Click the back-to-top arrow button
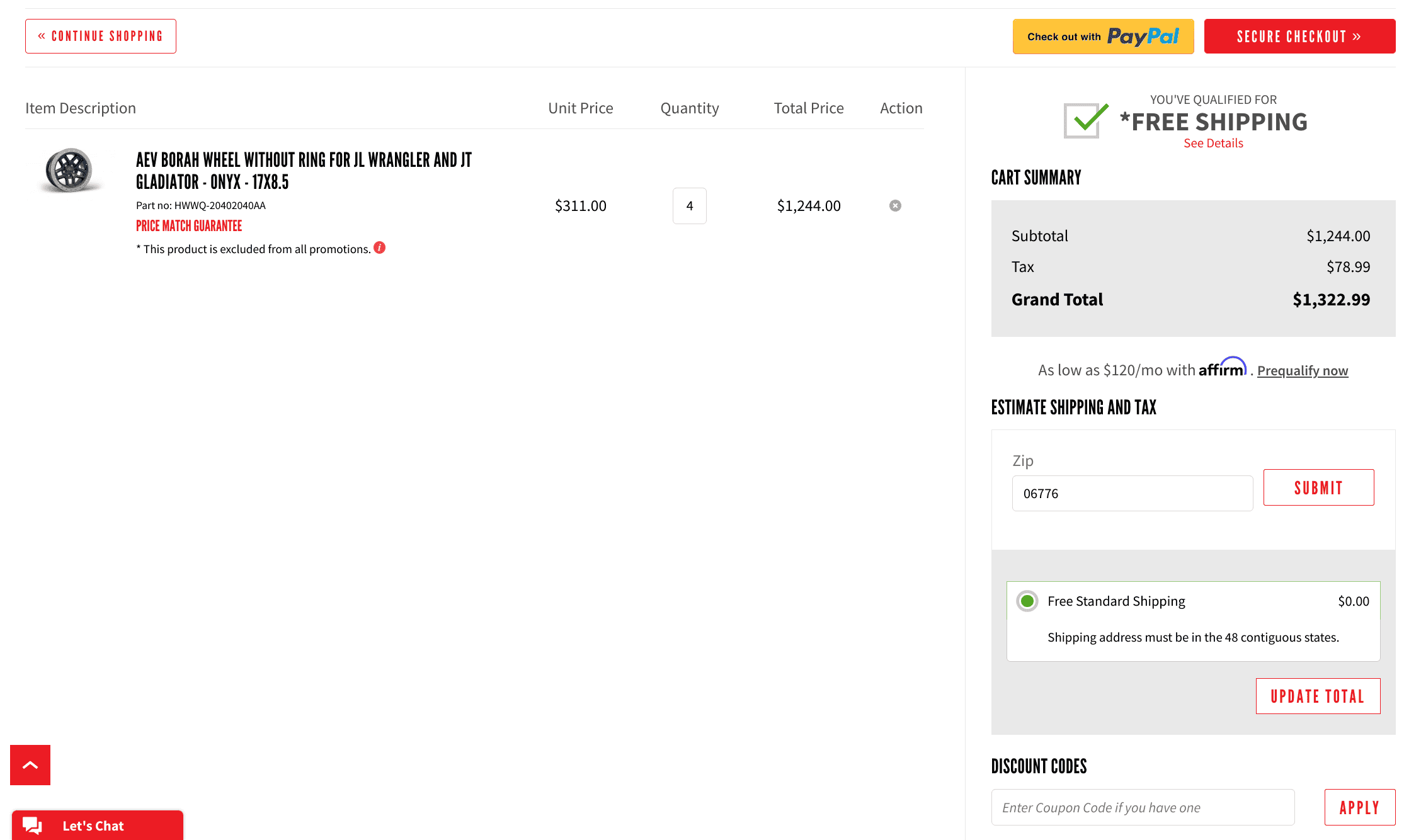This screenshot has width=1421, height=840. tap(30, 765)
